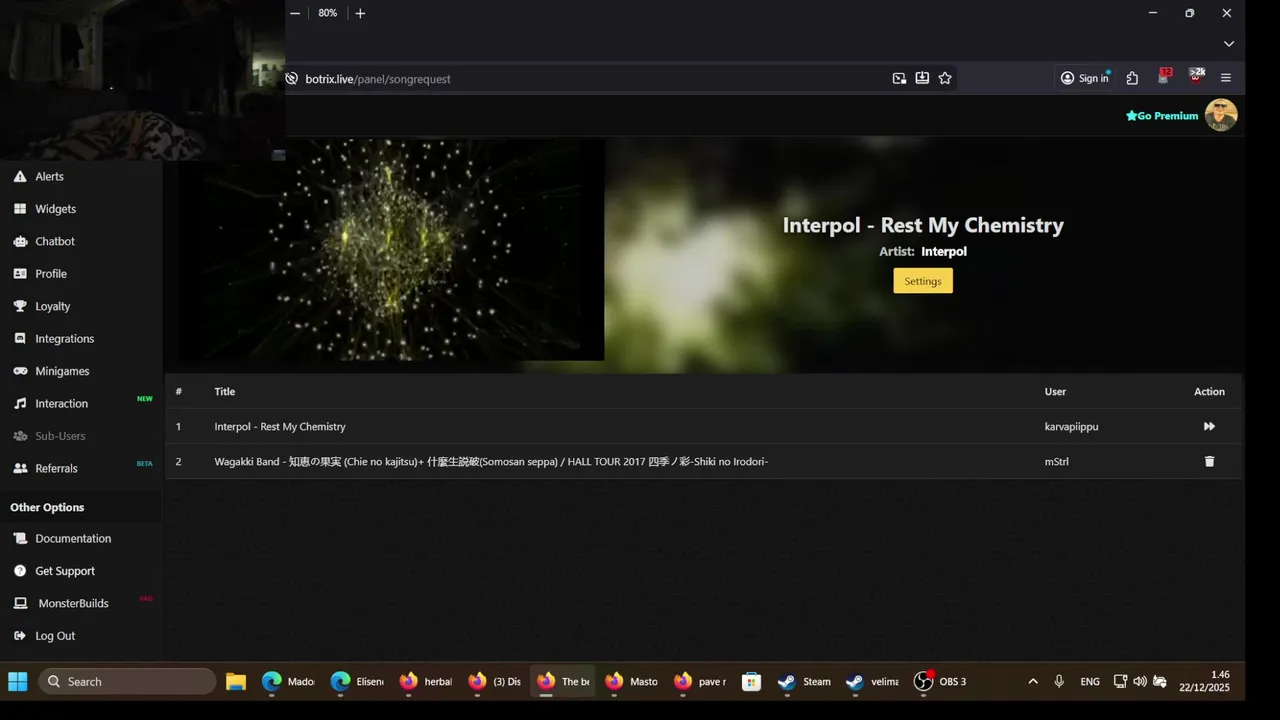Click the Interpol - Rest My Chemistry row title
The height and width of the screenshot is (720, 1280).
[280, 427]
